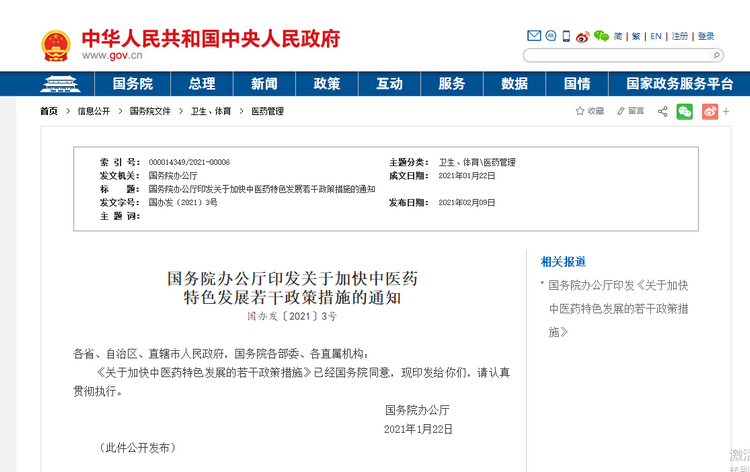Select 政策 in main navigation bar
The width and height of the screenshot is (750, 472).
[326, 84]
